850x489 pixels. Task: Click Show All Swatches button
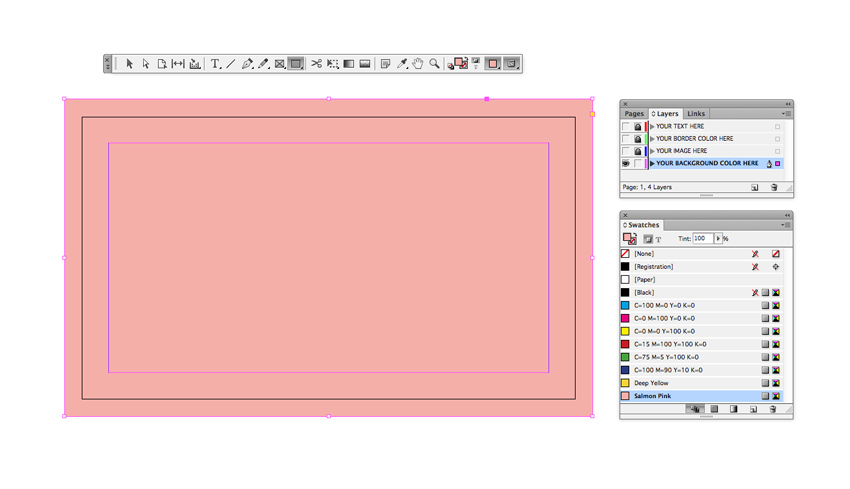click(695, 409)
